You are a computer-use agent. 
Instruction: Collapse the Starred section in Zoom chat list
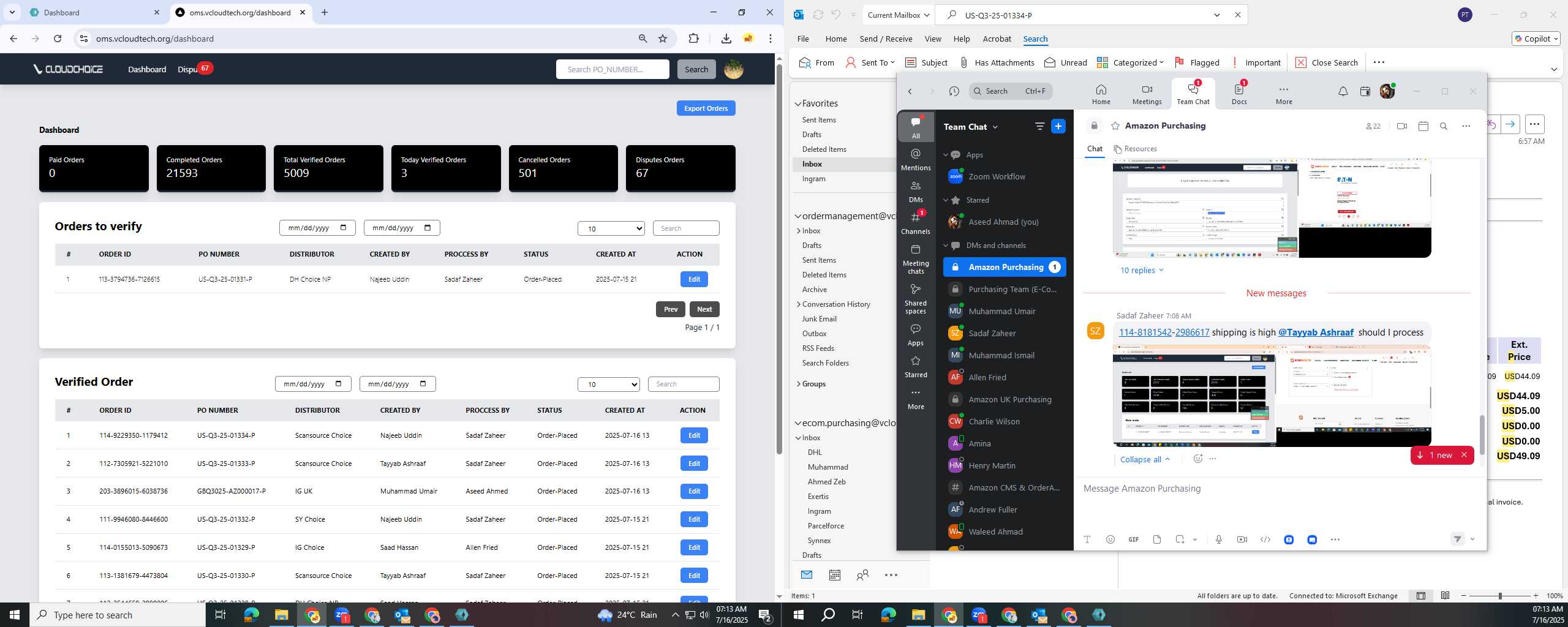coord(946,200)
